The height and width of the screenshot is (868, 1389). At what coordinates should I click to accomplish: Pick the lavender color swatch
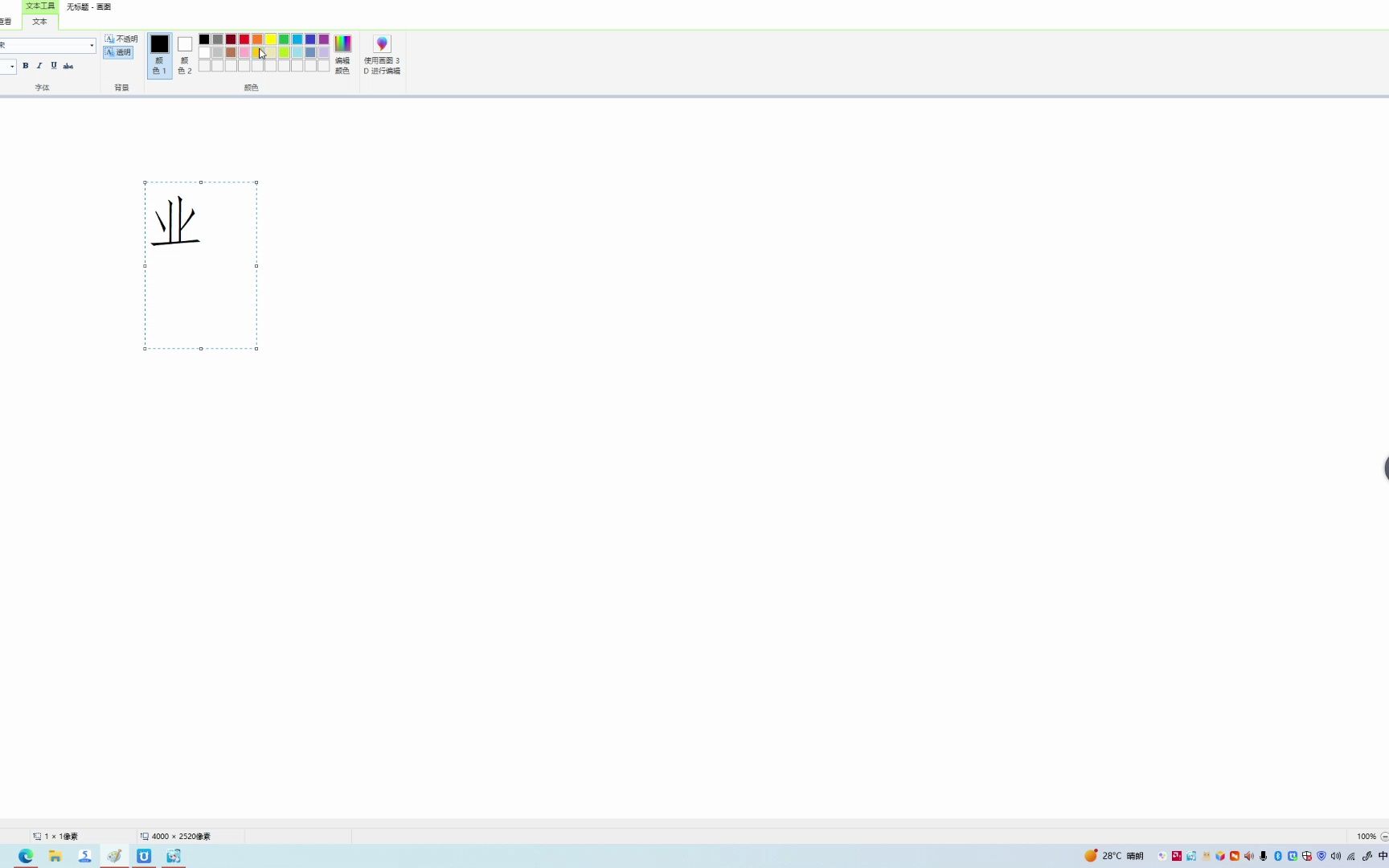[x=324, y=52]
